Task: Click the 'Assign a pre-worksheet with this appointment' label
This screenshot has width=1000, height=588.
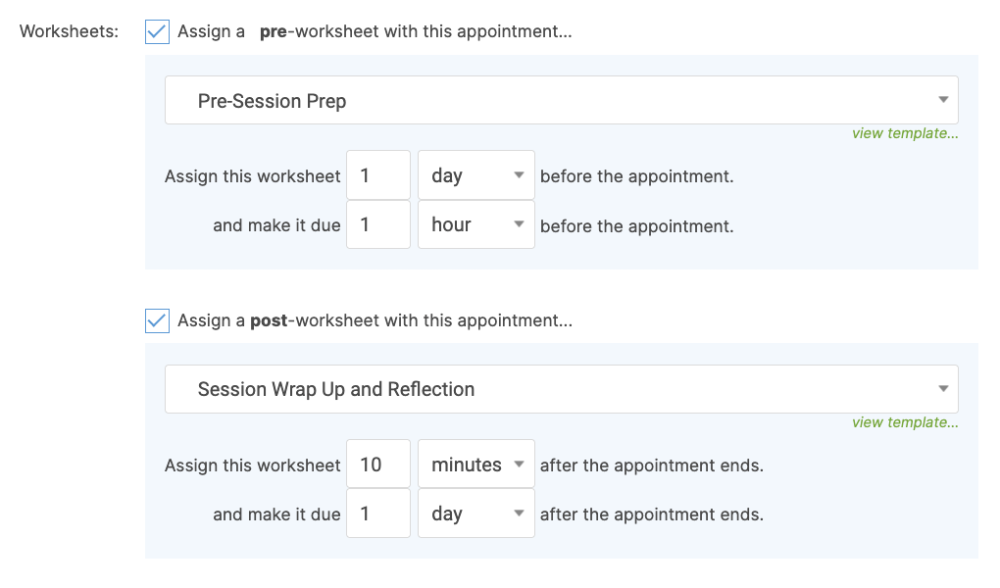Action: pyautogui.click(x=374, y=31)
